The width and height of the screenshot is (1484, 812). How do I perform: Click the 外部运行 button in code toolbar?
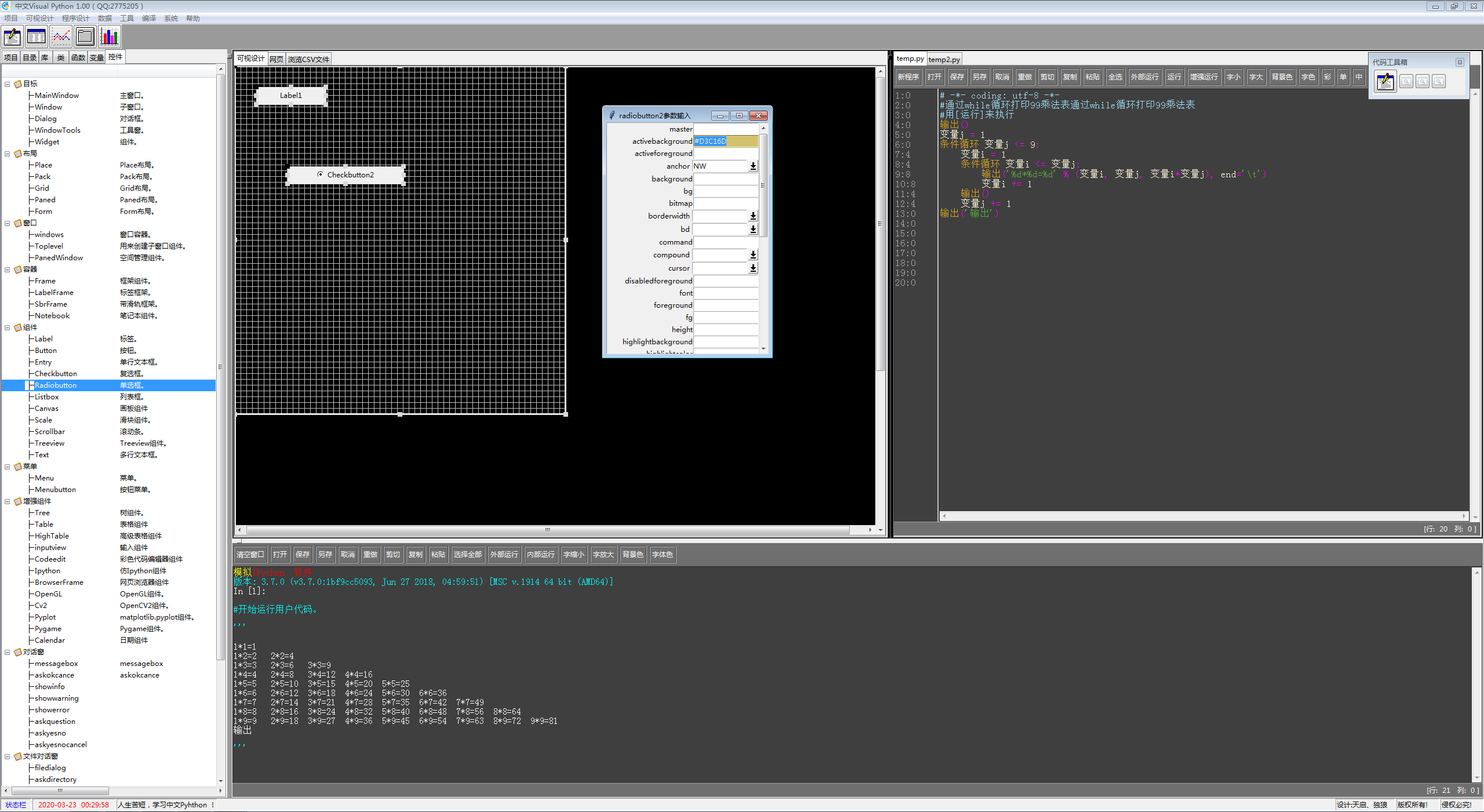pyautogui.click(x=1144, y=77)
